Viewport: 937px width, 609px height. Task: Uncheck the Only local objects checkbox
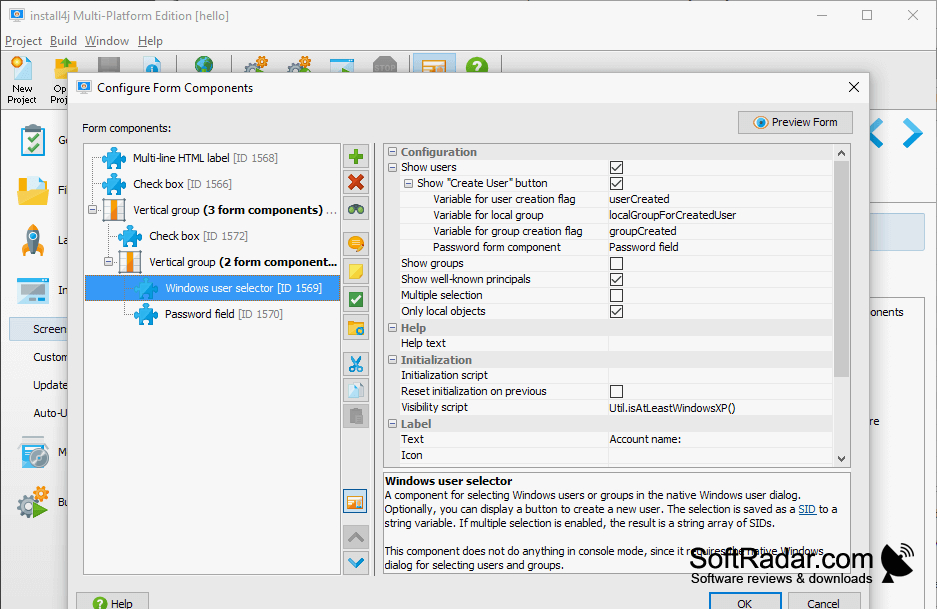(616, 311)
